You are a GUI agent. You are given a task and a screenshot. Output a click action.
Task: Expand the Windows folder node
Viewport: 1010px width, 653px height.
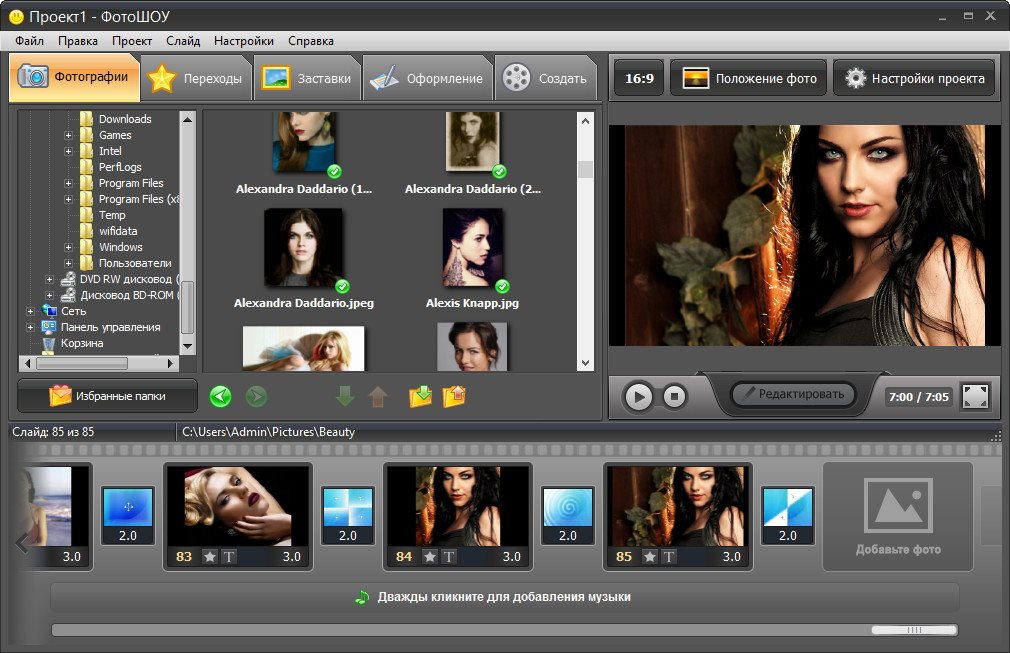tap(69, 247)
